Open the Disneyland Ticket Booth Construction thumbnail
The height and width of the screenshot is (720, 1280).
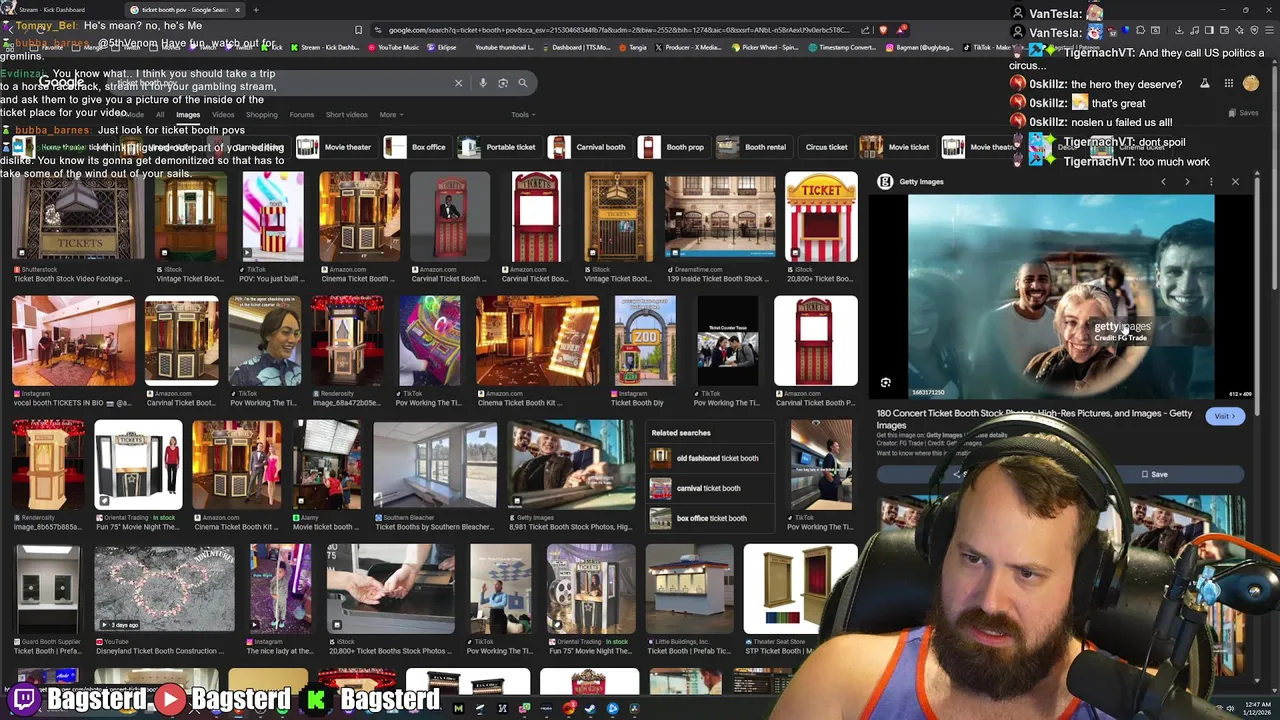coord(164,589)
